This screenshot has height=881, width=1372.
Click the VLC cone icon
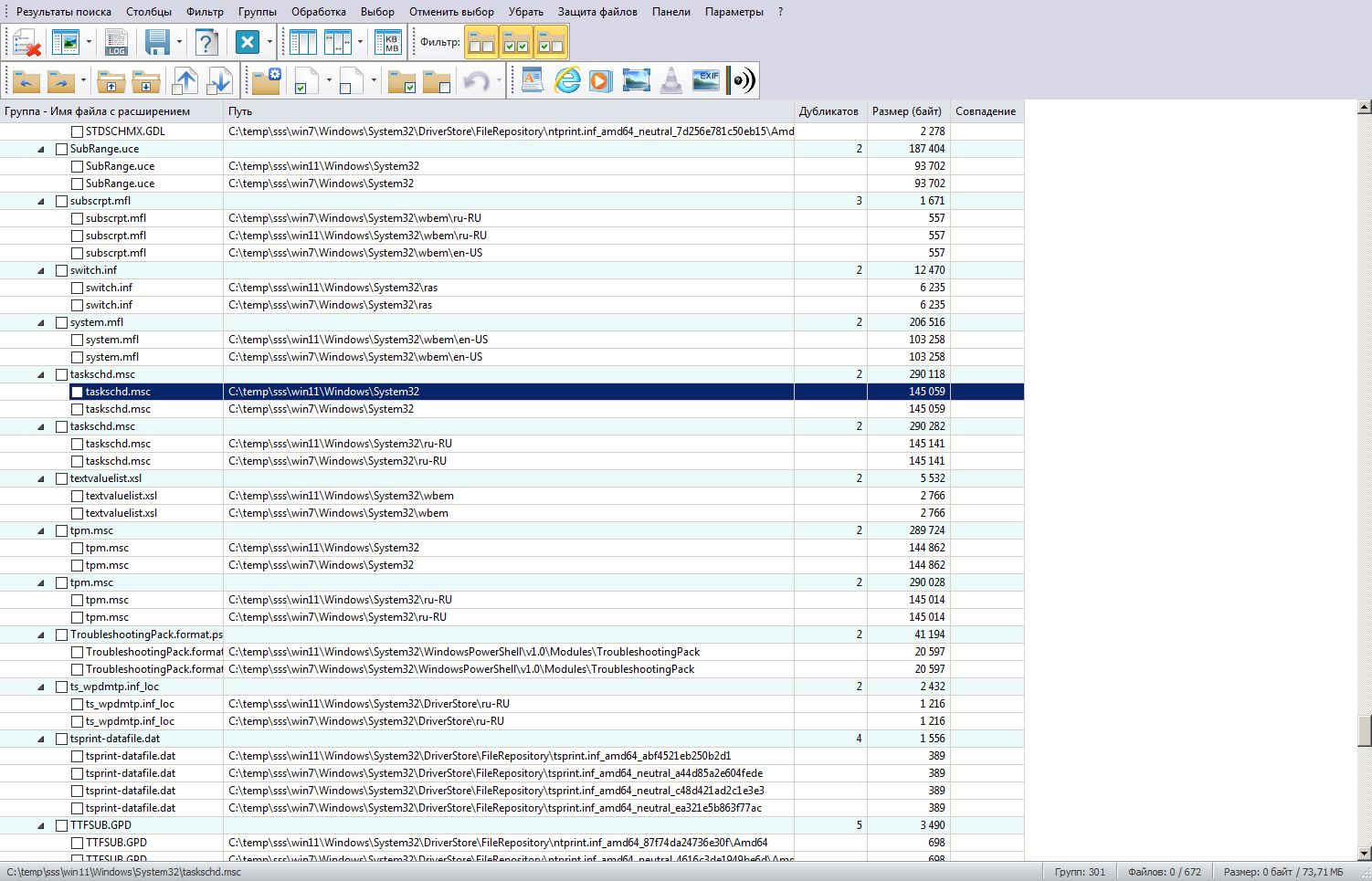tap(671, 80)
